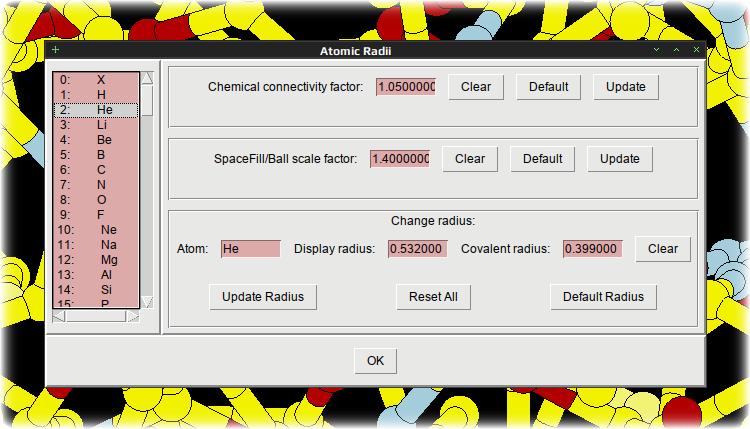Select element 5: B in list
This screenshot has height=429, width=750.
coord(96,155)
